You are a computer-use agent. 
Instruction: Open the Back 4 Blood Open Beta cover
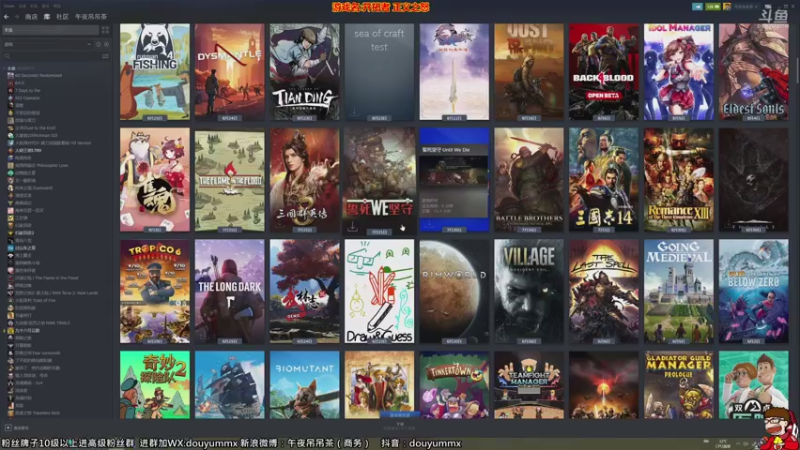coord(604,72)
